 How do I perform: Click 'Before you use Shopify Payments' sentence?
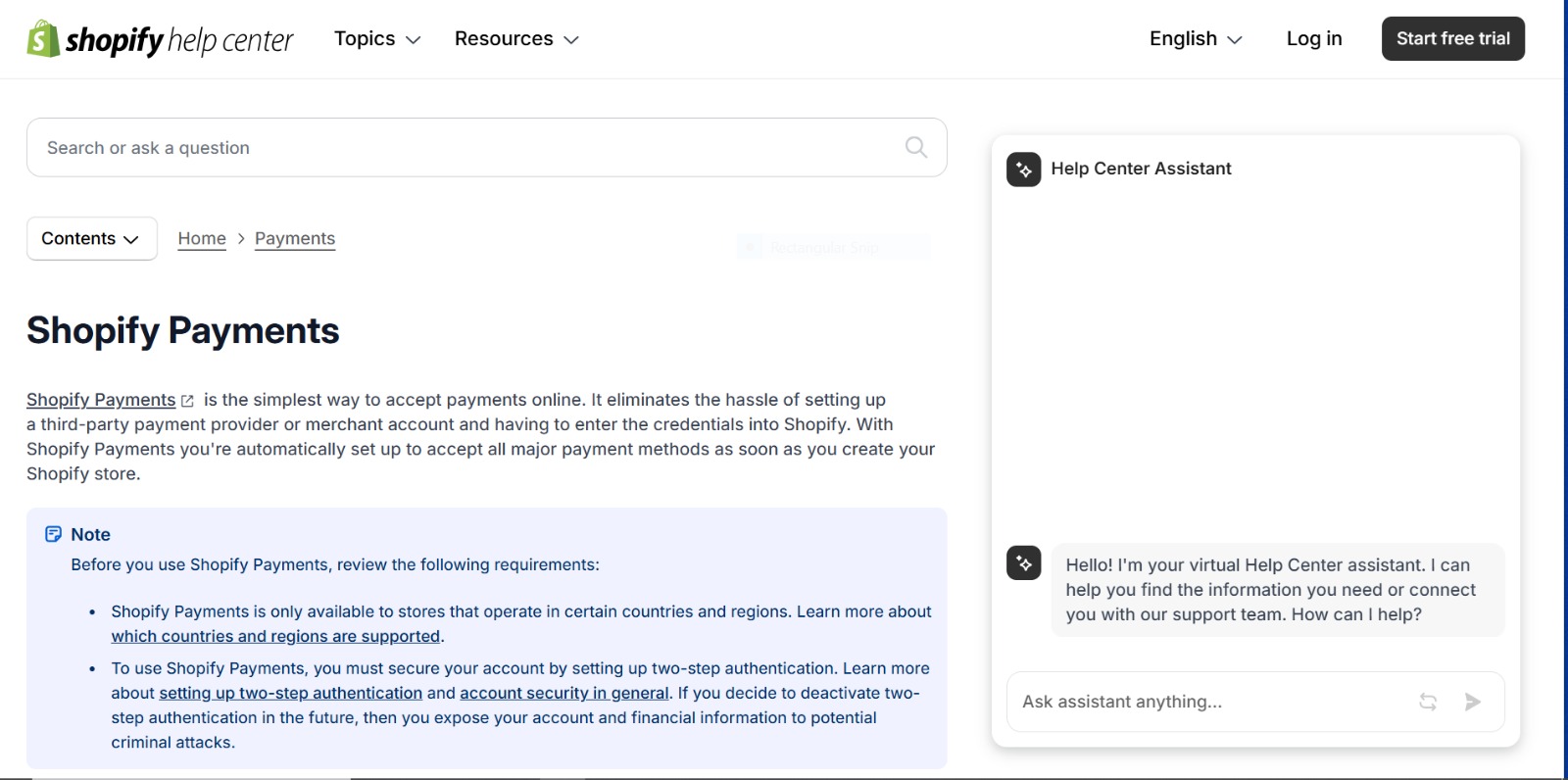coord(335,564)
